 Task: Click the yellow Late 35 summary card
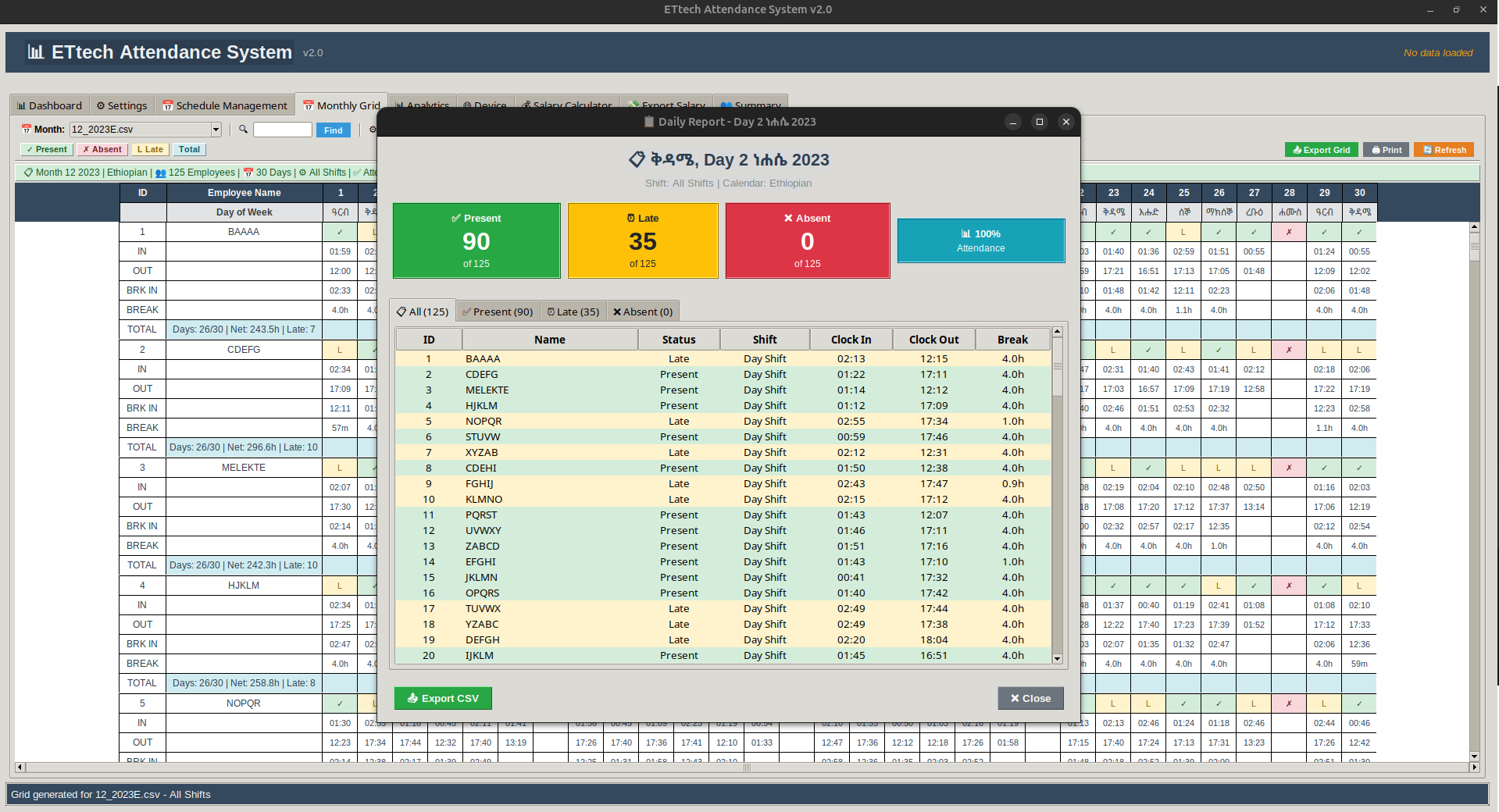pyautogui.click(x=643, y=240)
